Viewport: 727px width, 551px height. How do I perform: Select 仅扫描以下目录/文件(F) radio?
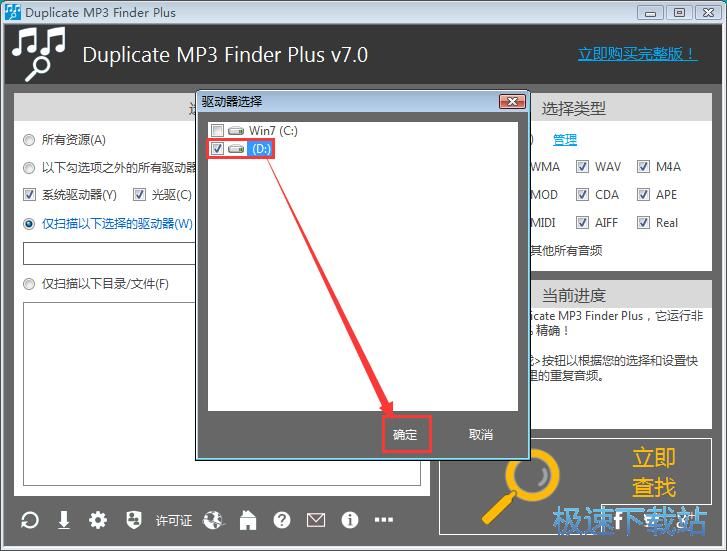coord(29,284)
